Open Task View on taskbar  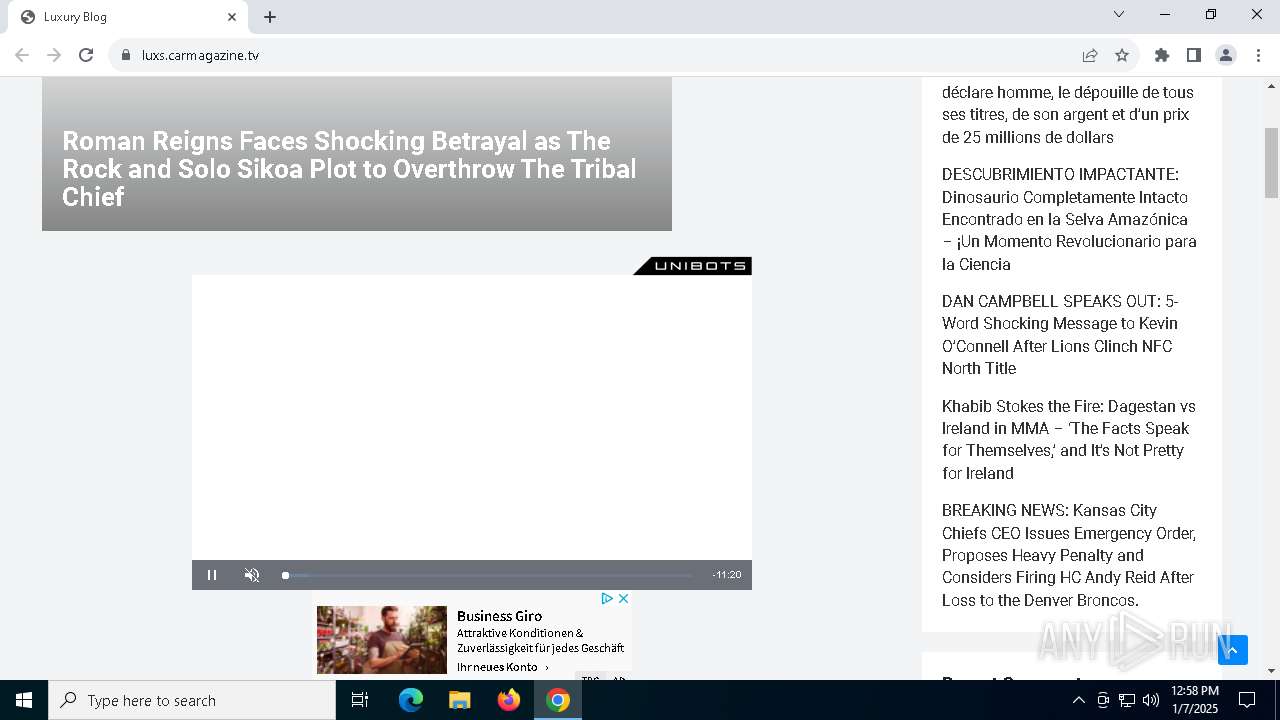(360, 700)
